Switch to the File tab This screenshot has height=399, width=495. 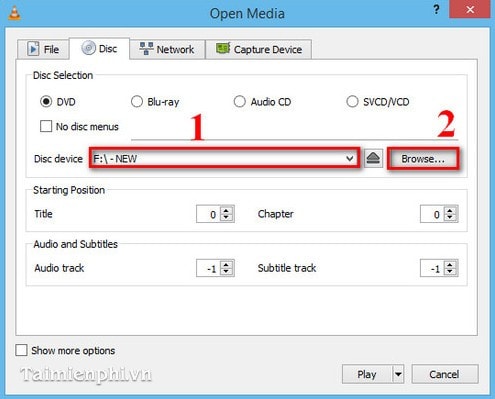click(43, 49)
